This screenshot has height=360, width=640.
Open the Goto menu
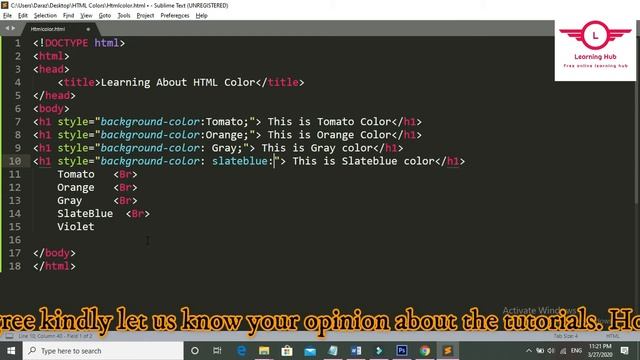105,16
